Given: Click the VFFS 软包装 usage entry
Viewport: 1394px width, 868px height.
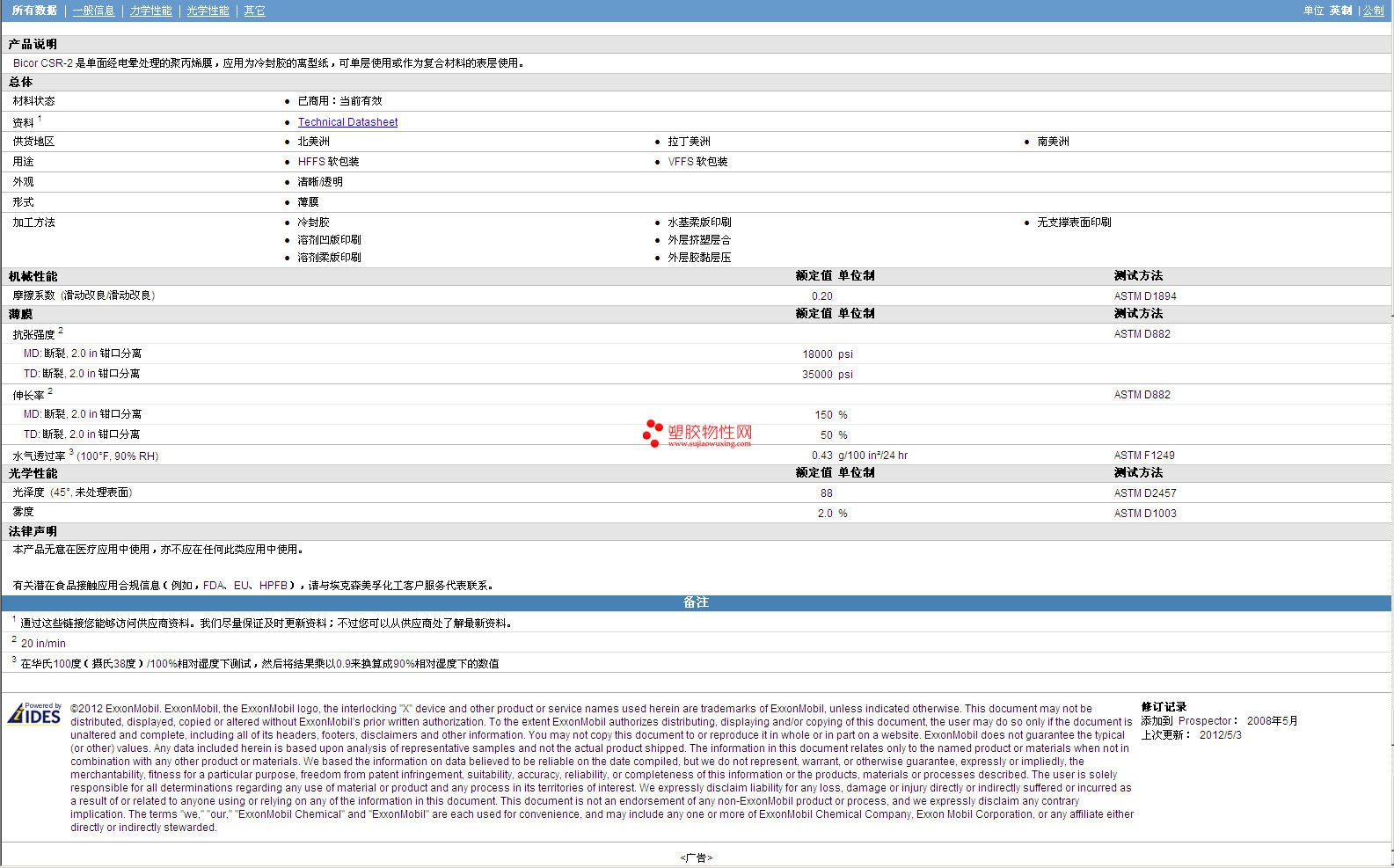Looking at the screenshot, I should click(x=697, y=162).
